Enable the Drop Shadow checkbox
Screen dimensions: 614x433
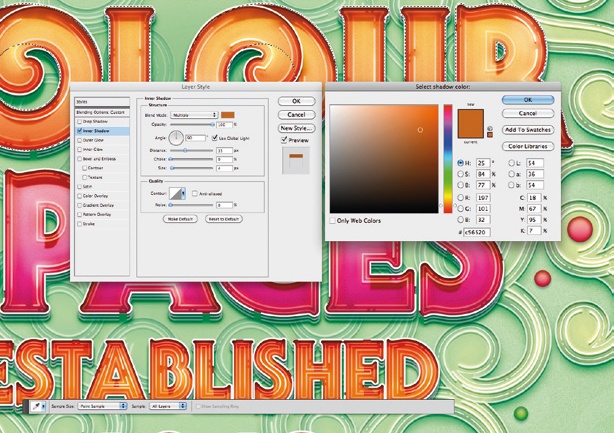(x=79, y=121)
